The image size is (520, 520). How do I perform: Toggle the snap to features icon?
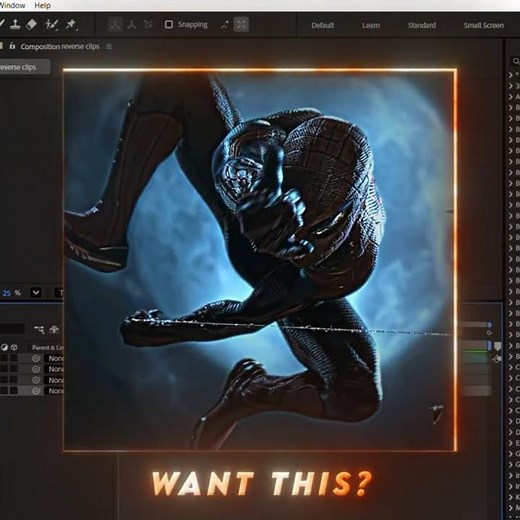[241, 24]
